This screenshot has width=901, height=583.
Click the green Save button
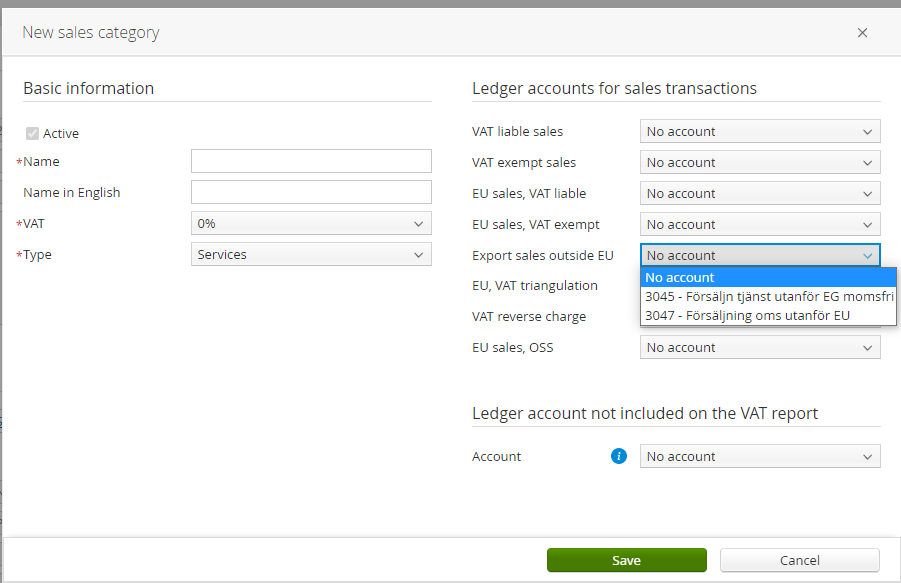pyautogui.click(x=626, y=560)
